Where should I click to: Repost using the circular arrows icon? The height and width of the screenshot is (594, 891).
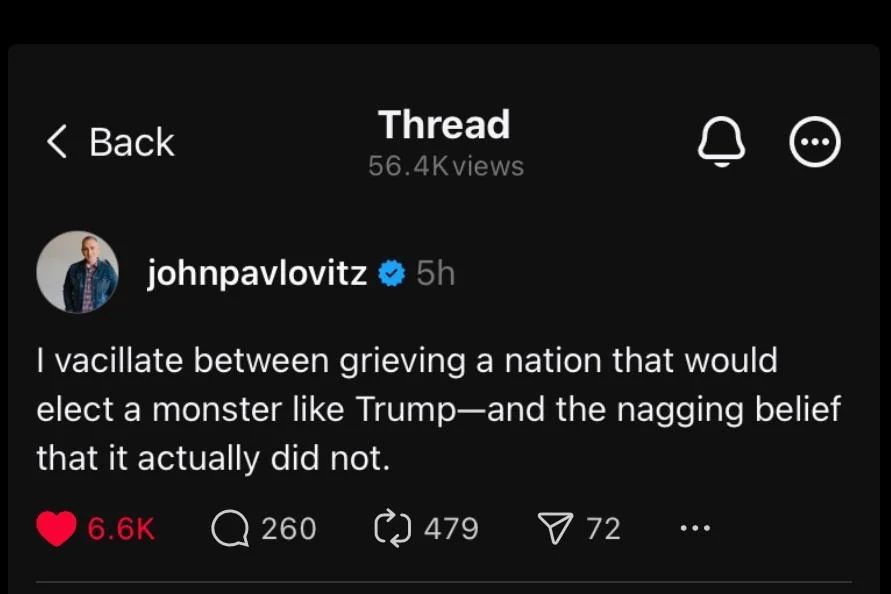393,529
